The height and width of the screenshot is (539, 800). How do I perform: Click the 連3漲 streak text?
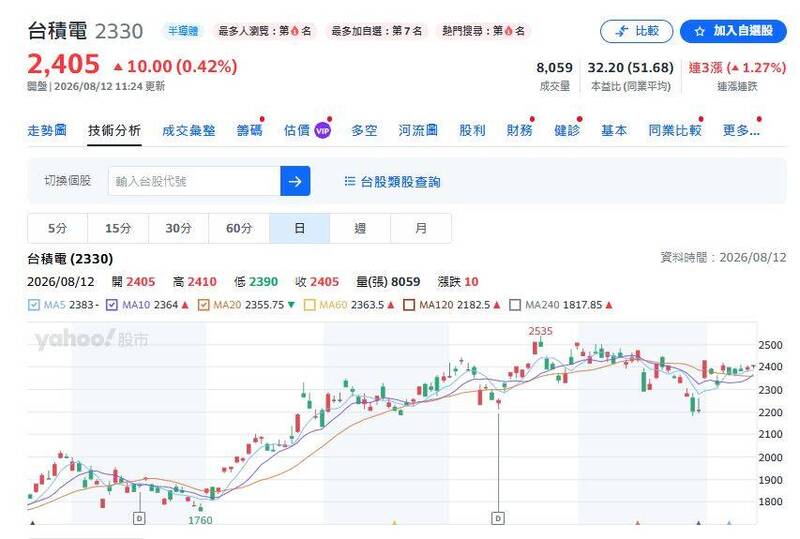737,68
